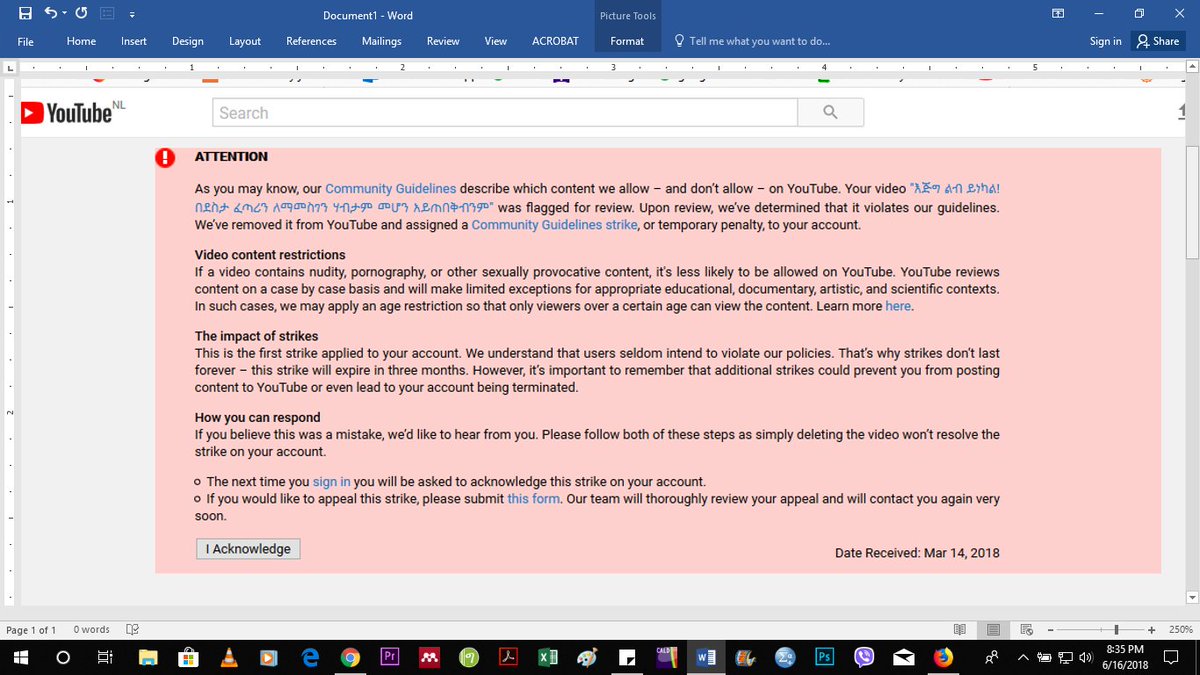Open Task View on taskbar
Image resolution: width=1200 pixels, height=675 pixels.
[104, 658]
